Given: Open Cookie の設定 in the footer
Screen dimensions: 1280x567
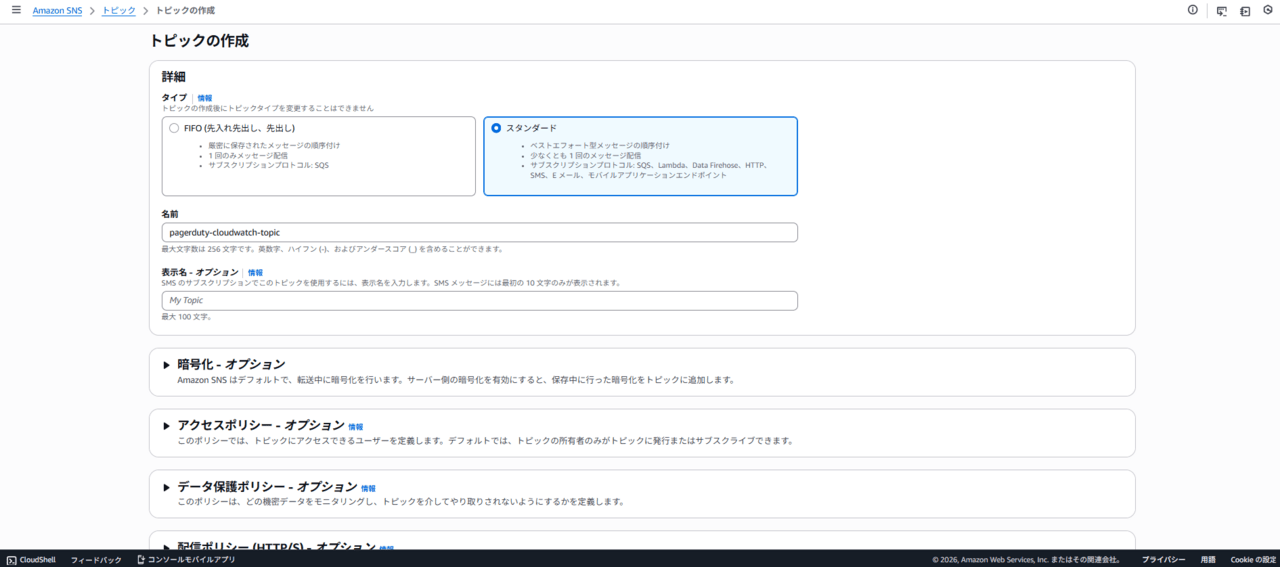Looking at the screenshot, I should (1252, 560).
